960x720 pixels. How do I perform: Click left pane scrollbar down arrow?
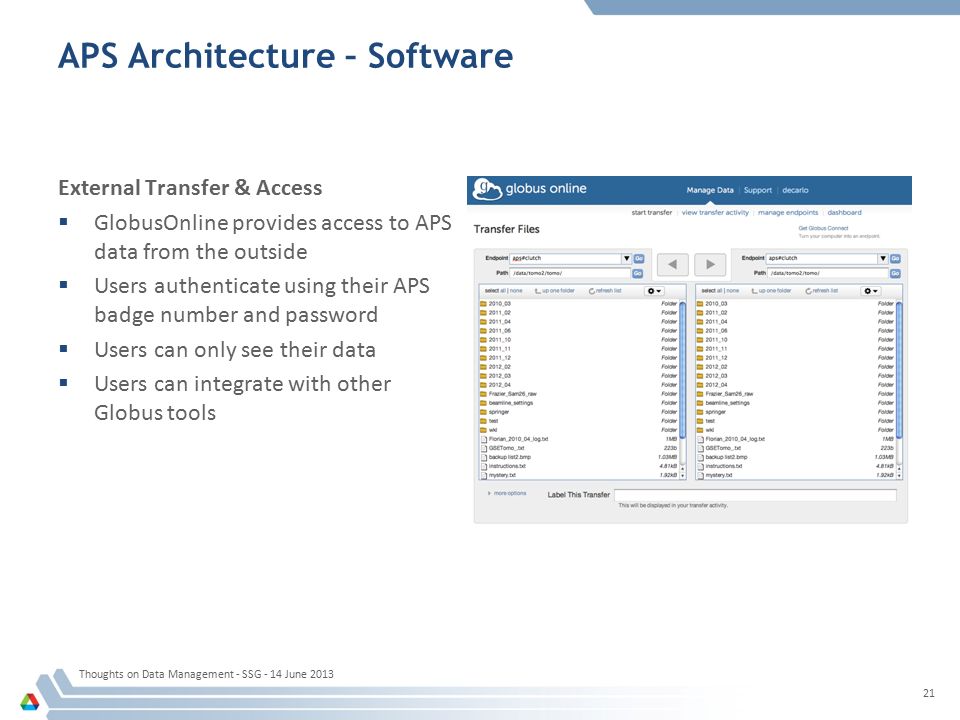pyautogui.click(x=683, y=476)
